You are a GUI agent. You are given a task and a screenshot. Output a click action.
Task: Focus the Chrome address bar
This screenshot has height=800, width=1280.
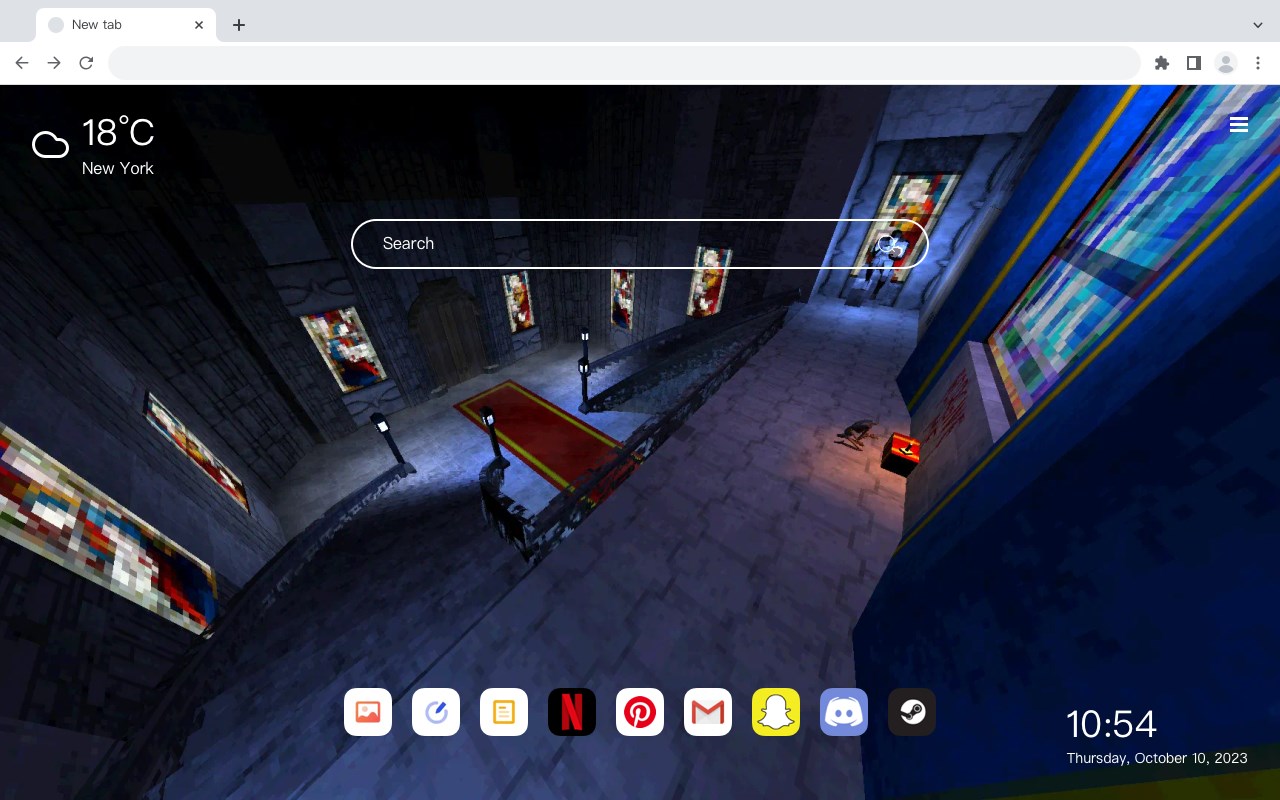point(624,63)
